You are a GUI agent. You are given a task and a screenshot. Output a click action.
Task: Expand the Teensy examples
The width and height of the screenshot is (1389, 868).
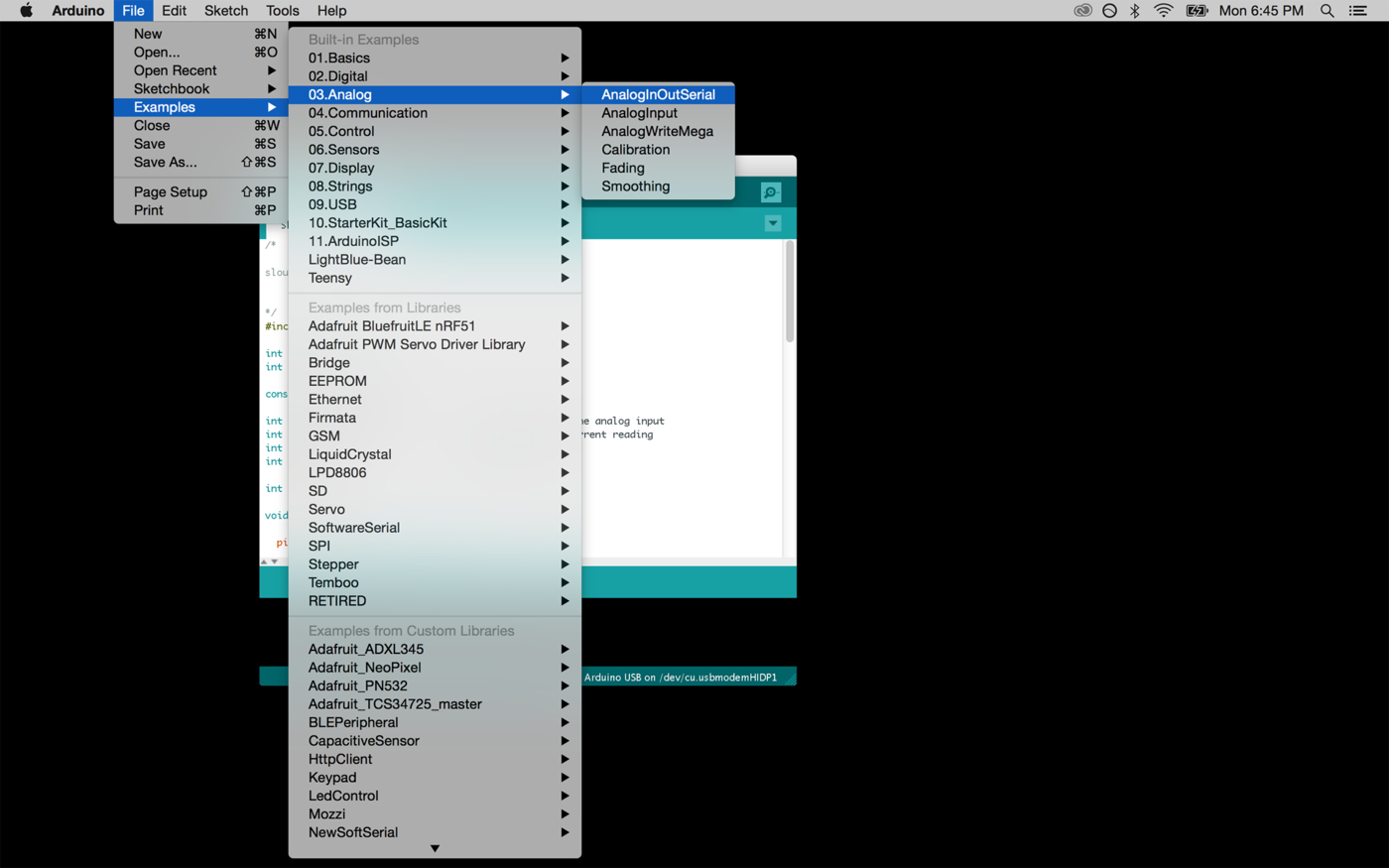tap(435, 278)
